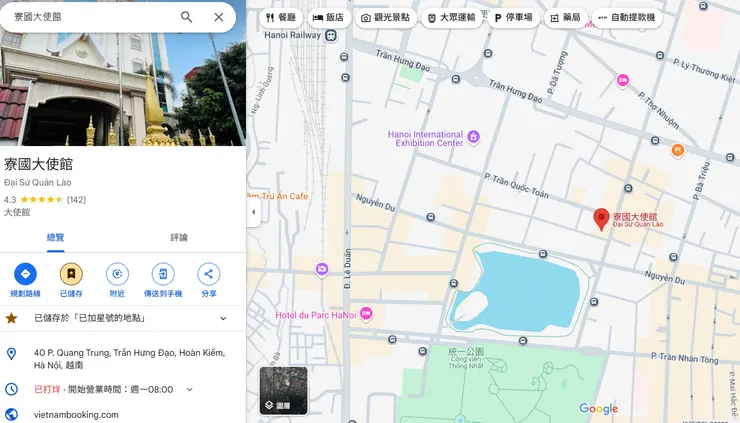Click the bus stop at Trần Hưng Đạo roundabout
The image size is (740, 423).
(455, 79)
